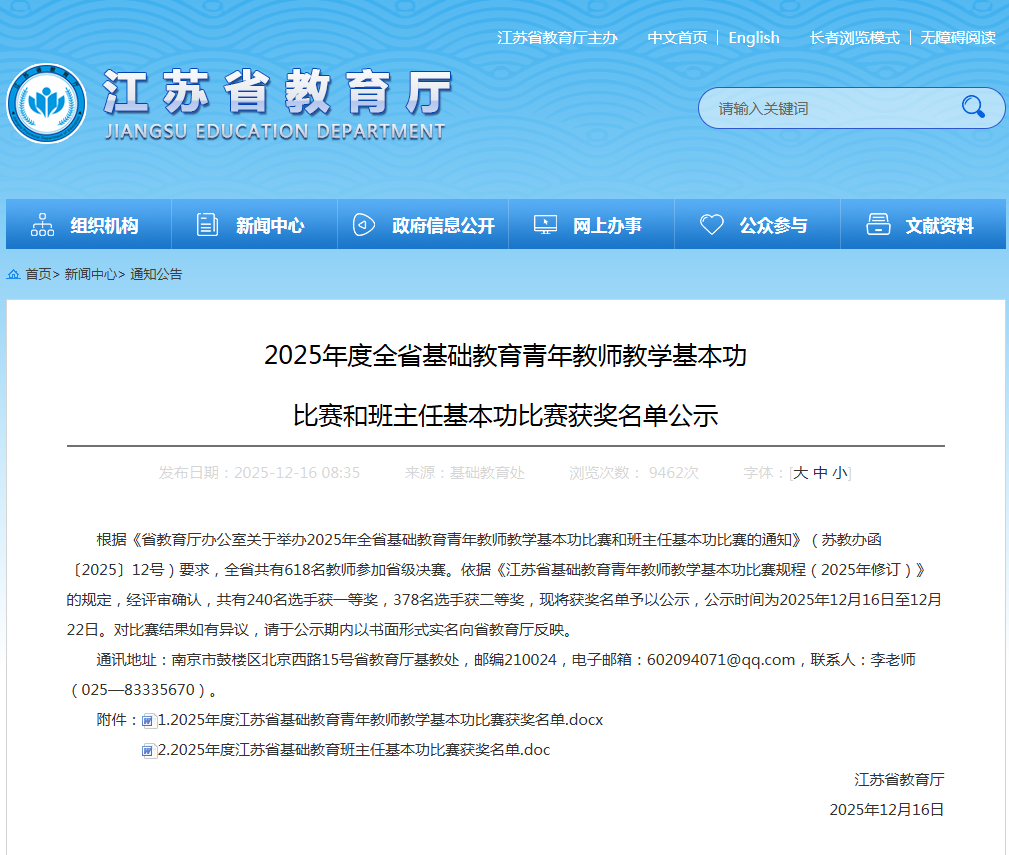Screen dimensions: 1009x855
Task: Download the 班主任基本功比赛获奖名单.doc attachment
Action: point(354,750)
